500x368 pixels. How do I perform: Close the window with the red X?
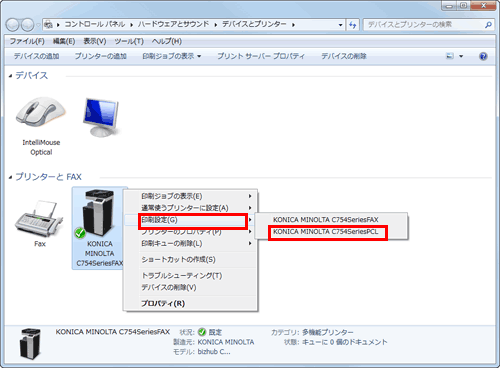click(x=483, y=6)
